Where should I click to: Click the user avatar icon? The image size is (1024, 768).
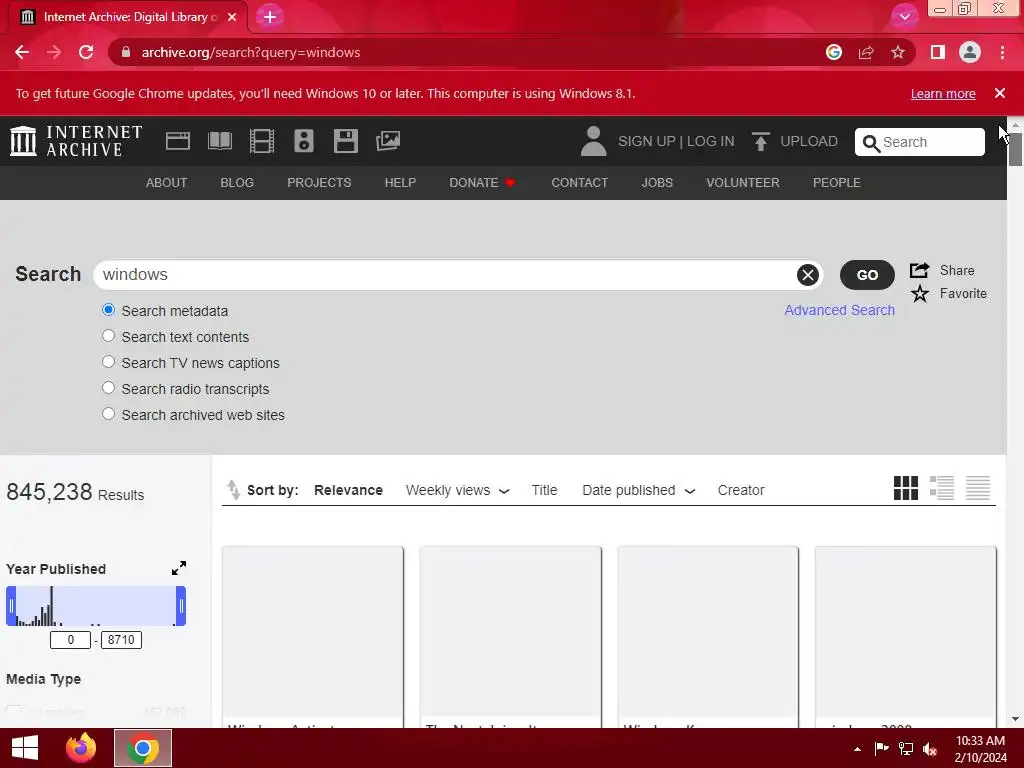(x=593, y=141)
